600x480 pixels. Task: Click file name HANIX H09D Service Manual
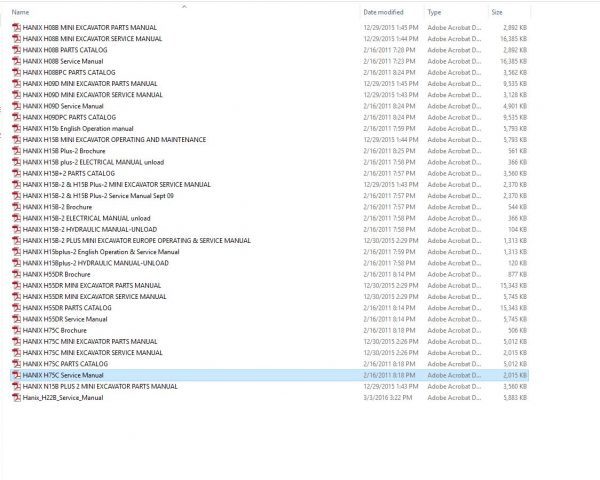(x=63, y=106)
